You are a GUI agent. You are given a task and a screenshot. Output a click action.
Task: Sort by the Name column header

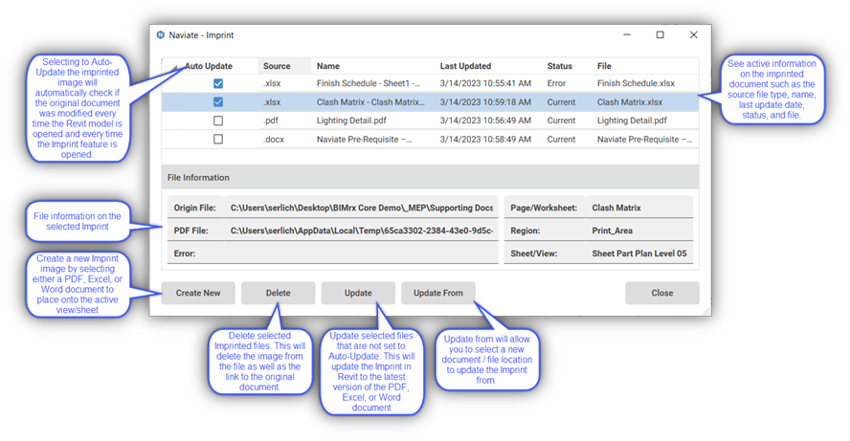328,66
